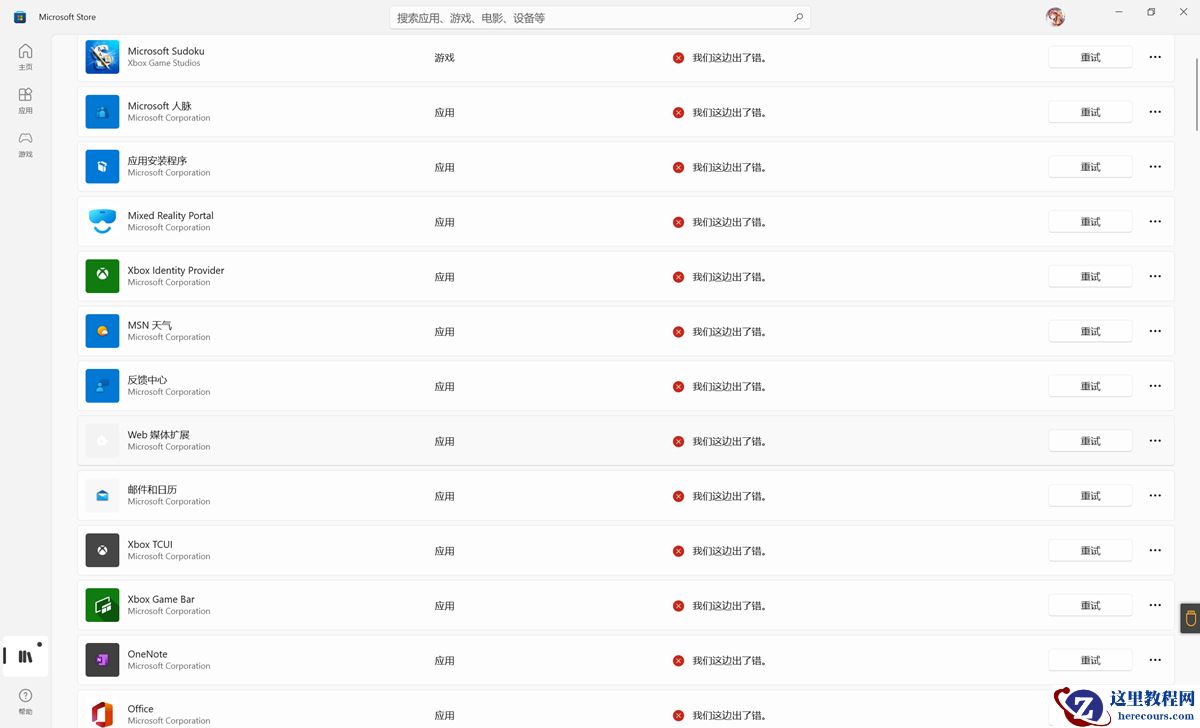The image size is (1200, 728).
Task: Click the 反馈中心 app icon
Action: [x=102, y=386]
